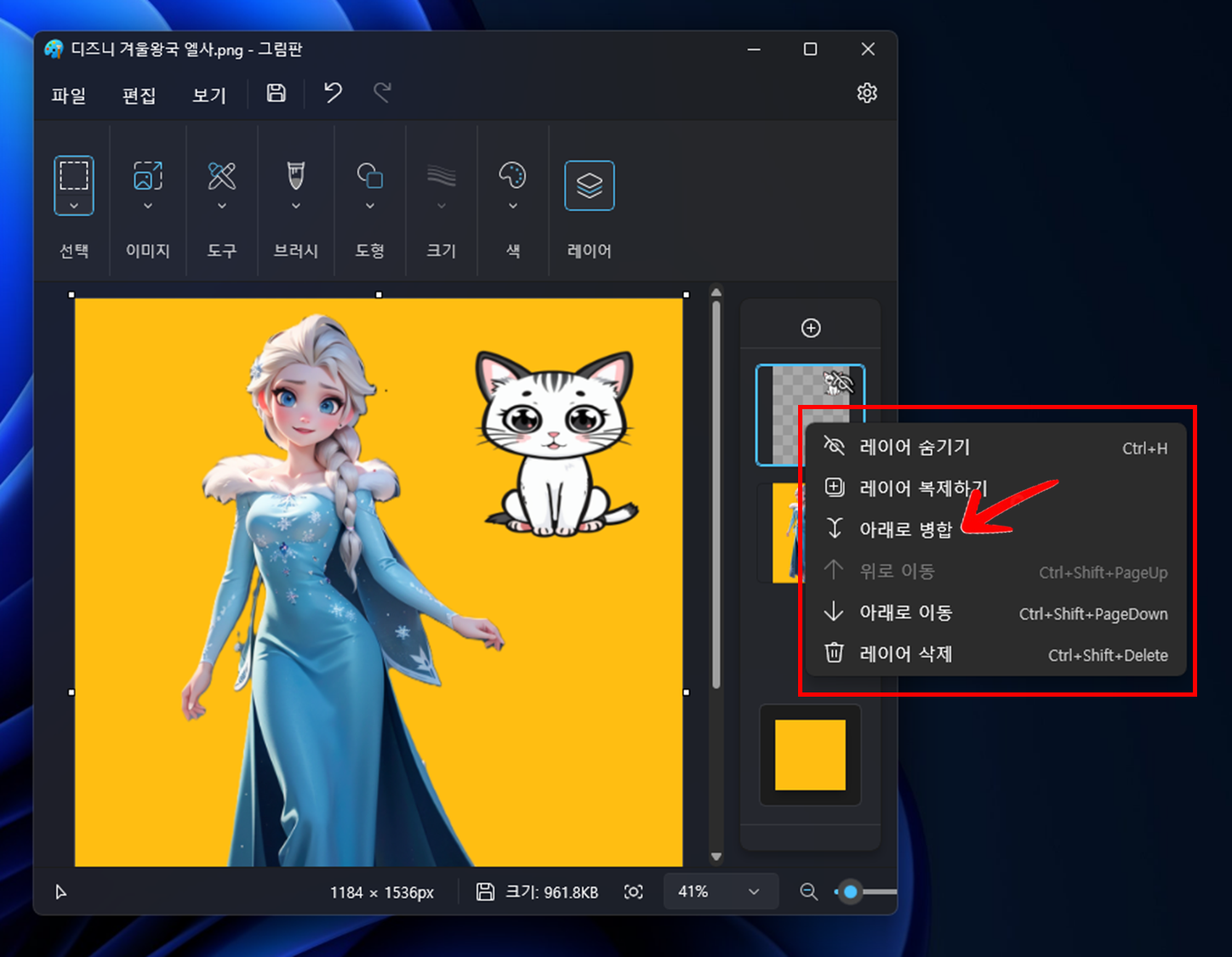The width and height of the screenshot is (1232, 957).
Task: Open the Shapes icon
Action: pos(370,176)
